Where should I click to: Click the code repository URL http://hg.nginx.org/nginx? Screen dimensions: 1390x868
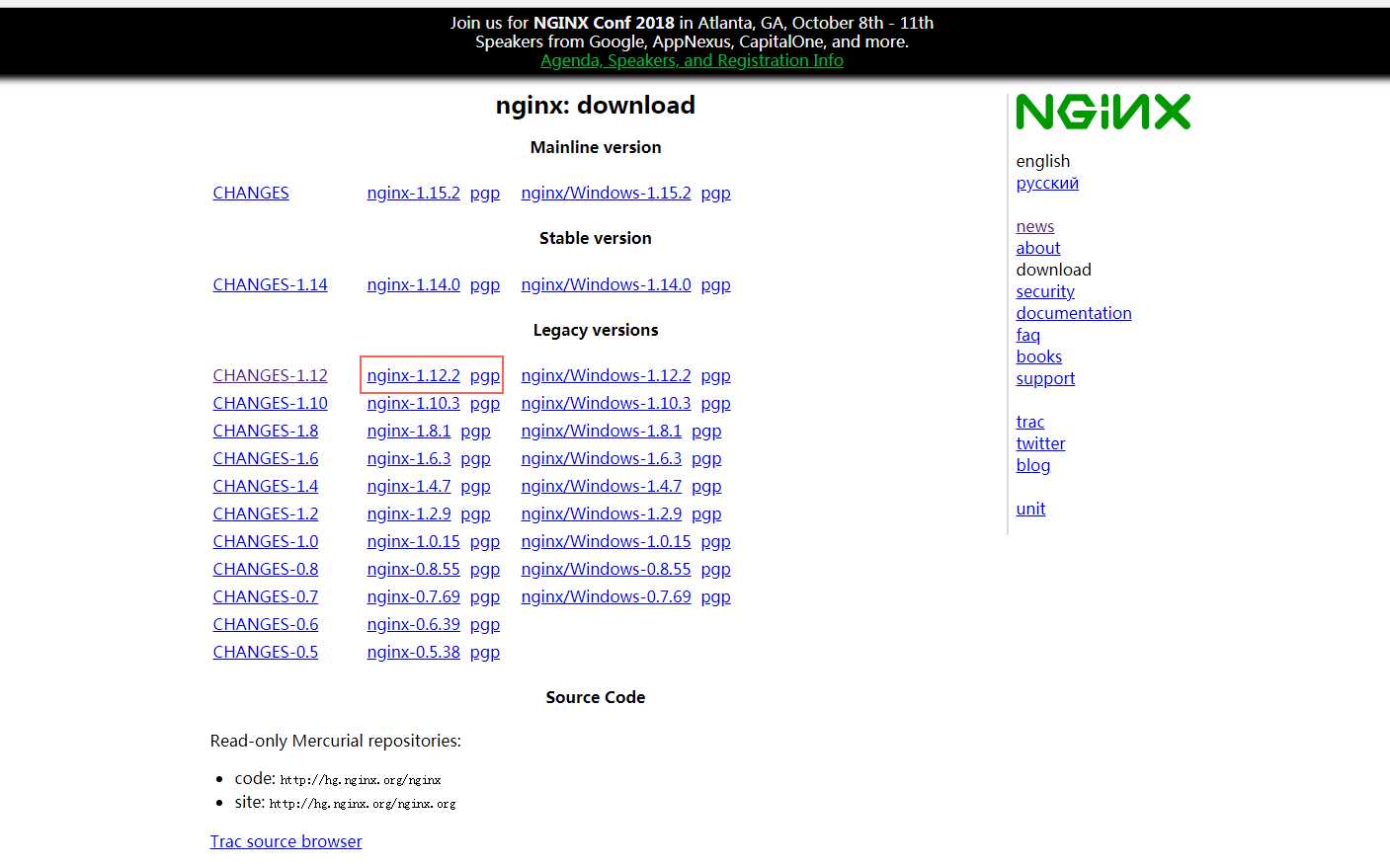click(x=361, y=780)
